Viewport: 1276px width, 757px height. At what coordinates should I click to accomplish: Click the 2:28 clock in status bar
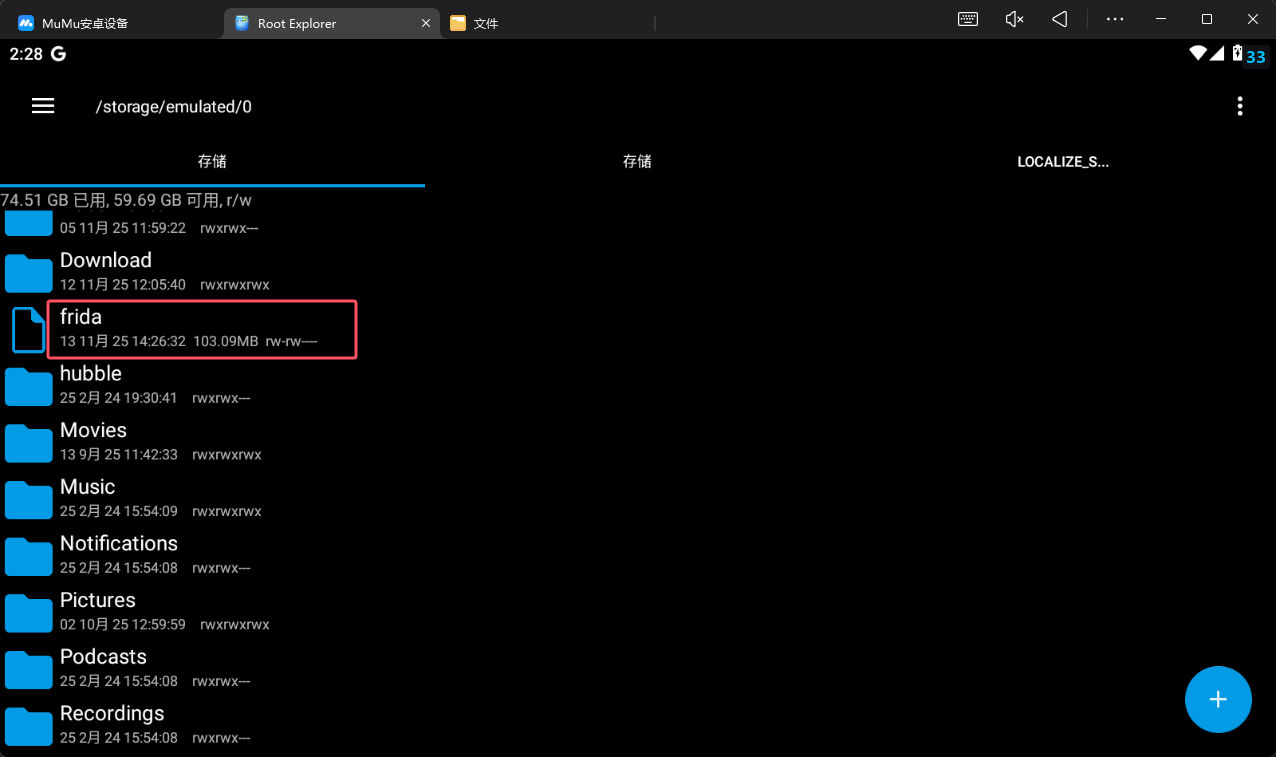26,54
